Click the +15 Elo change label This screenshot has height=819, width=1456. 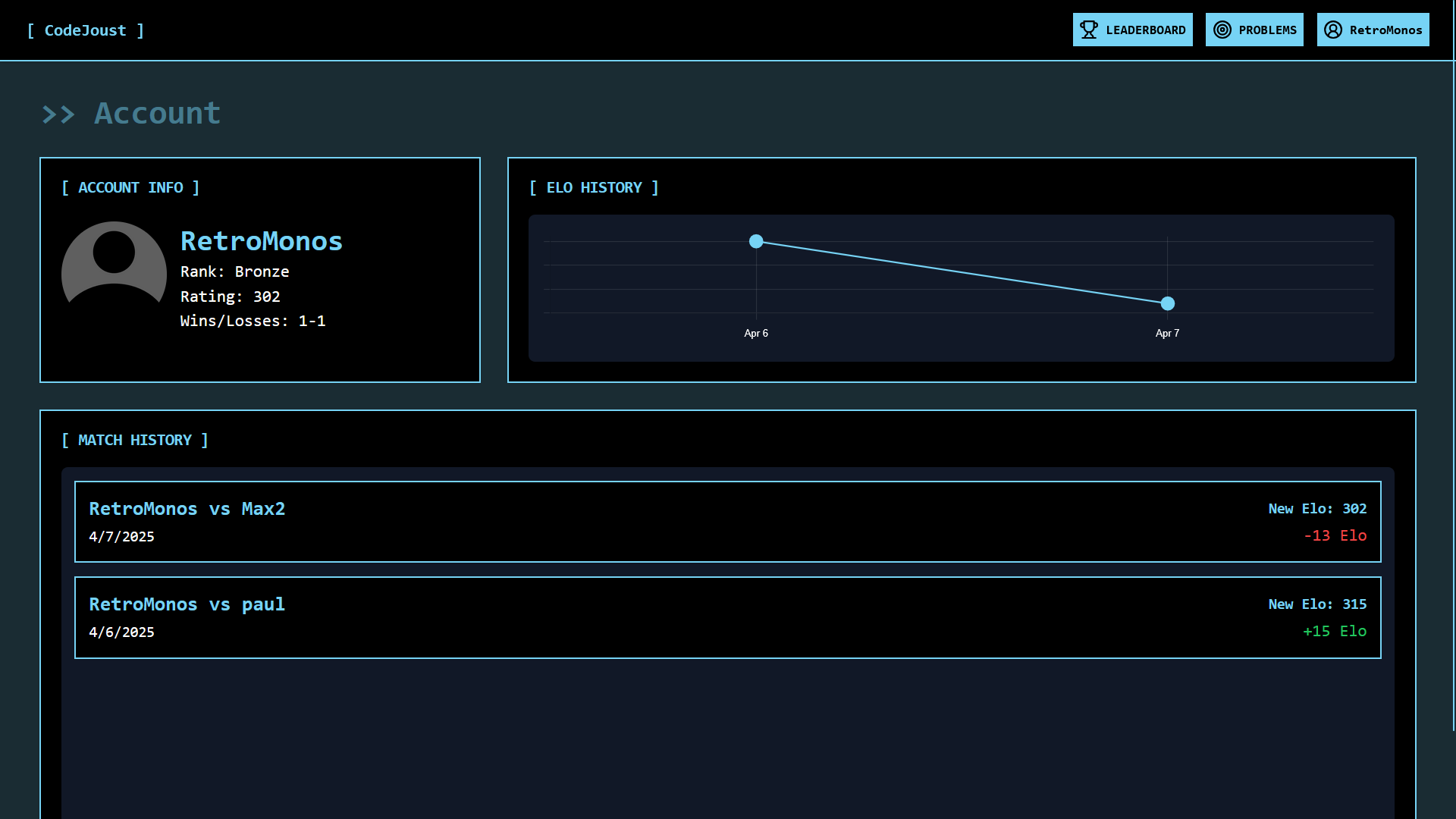coord(1335,631)
